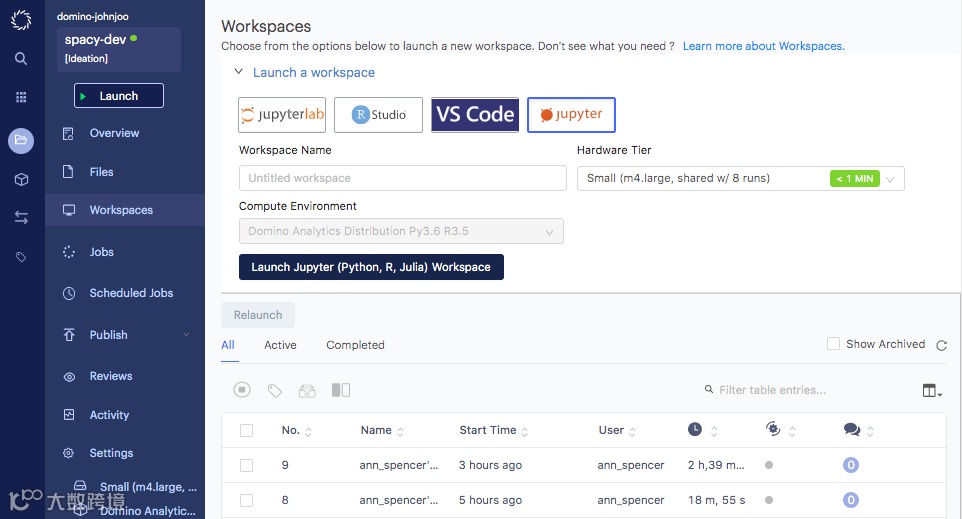Screen dimensions: 962x519
Task: Click the archive box icon in table toolbar
Action: [307, 390]
